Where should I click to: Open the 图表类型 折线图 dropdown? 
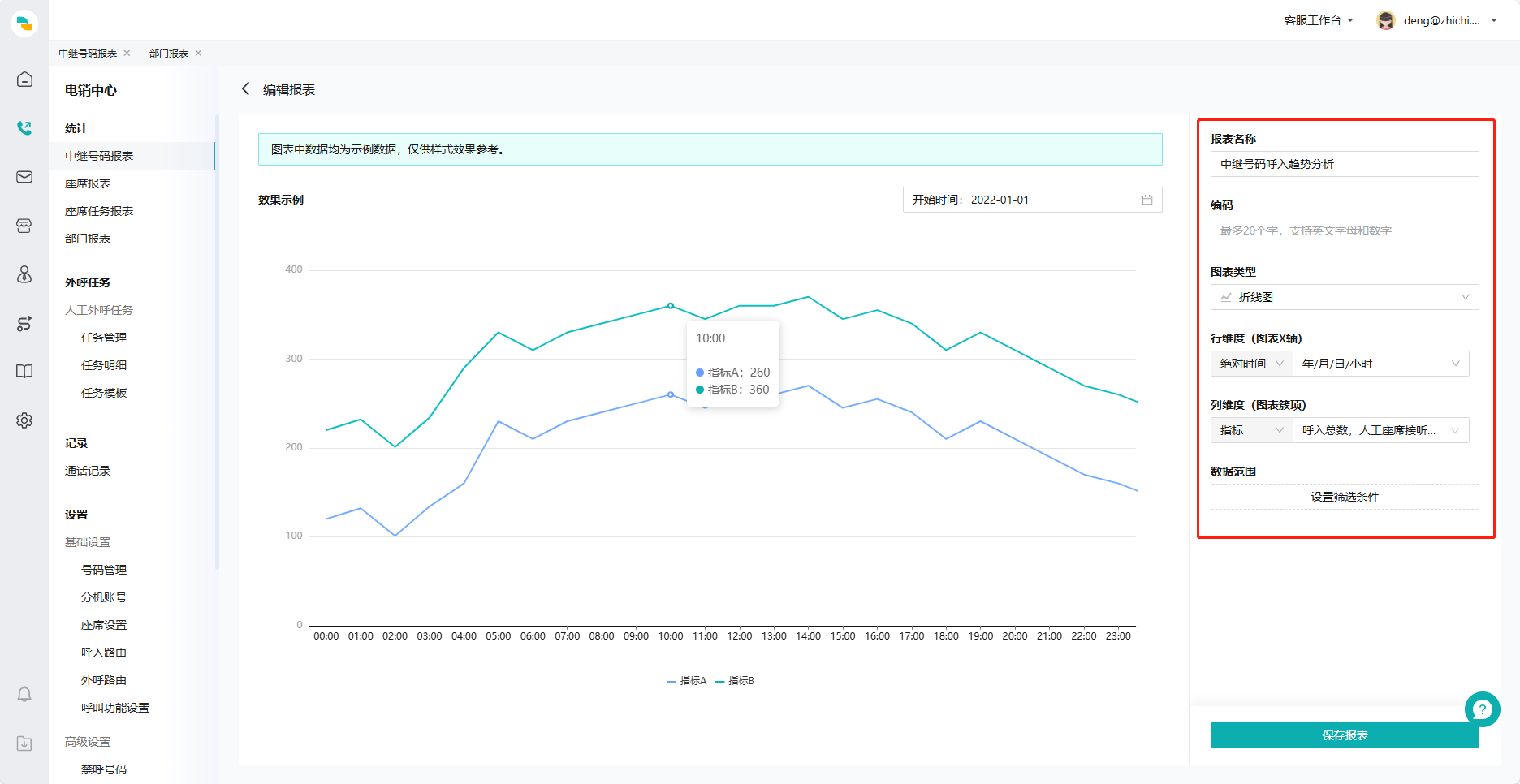(1345, 297)
